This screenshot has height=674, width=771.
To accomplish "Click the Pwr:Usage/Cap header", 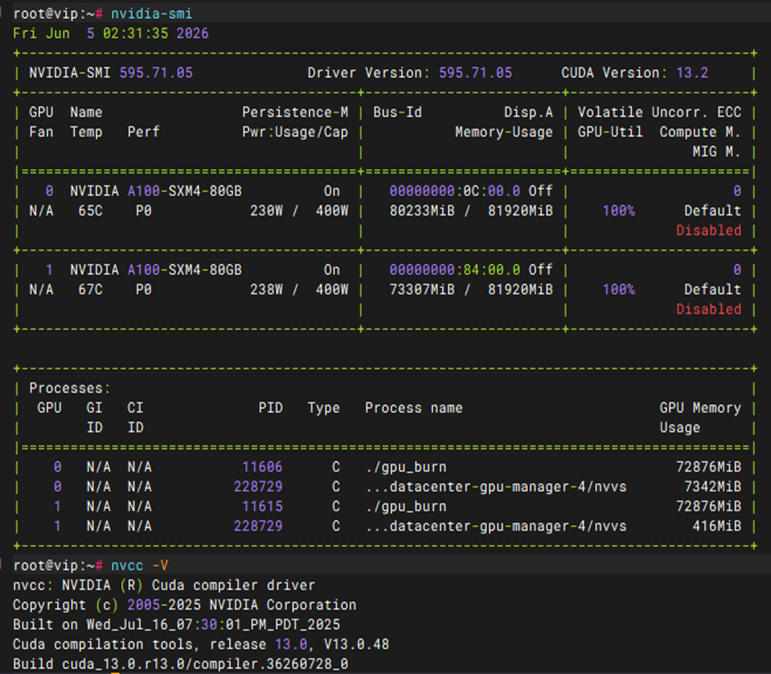I will pos(295,132).
